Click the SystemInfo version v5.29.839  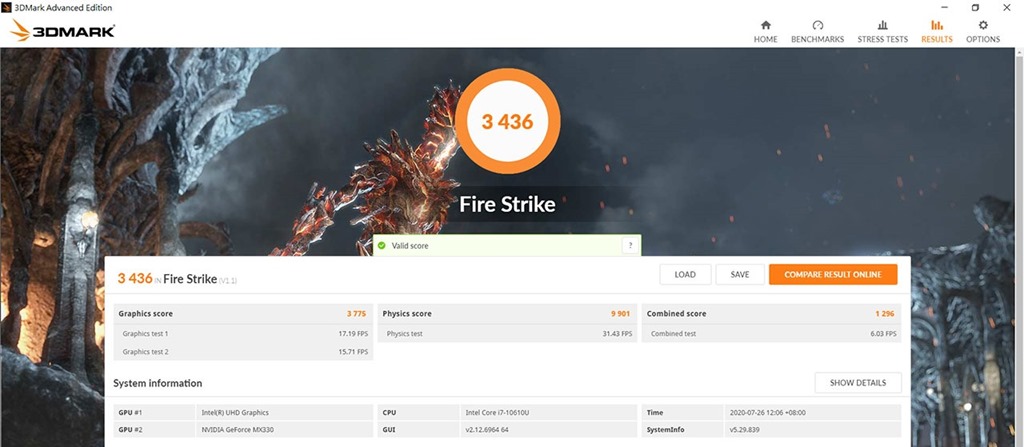[x=744, y=430]
